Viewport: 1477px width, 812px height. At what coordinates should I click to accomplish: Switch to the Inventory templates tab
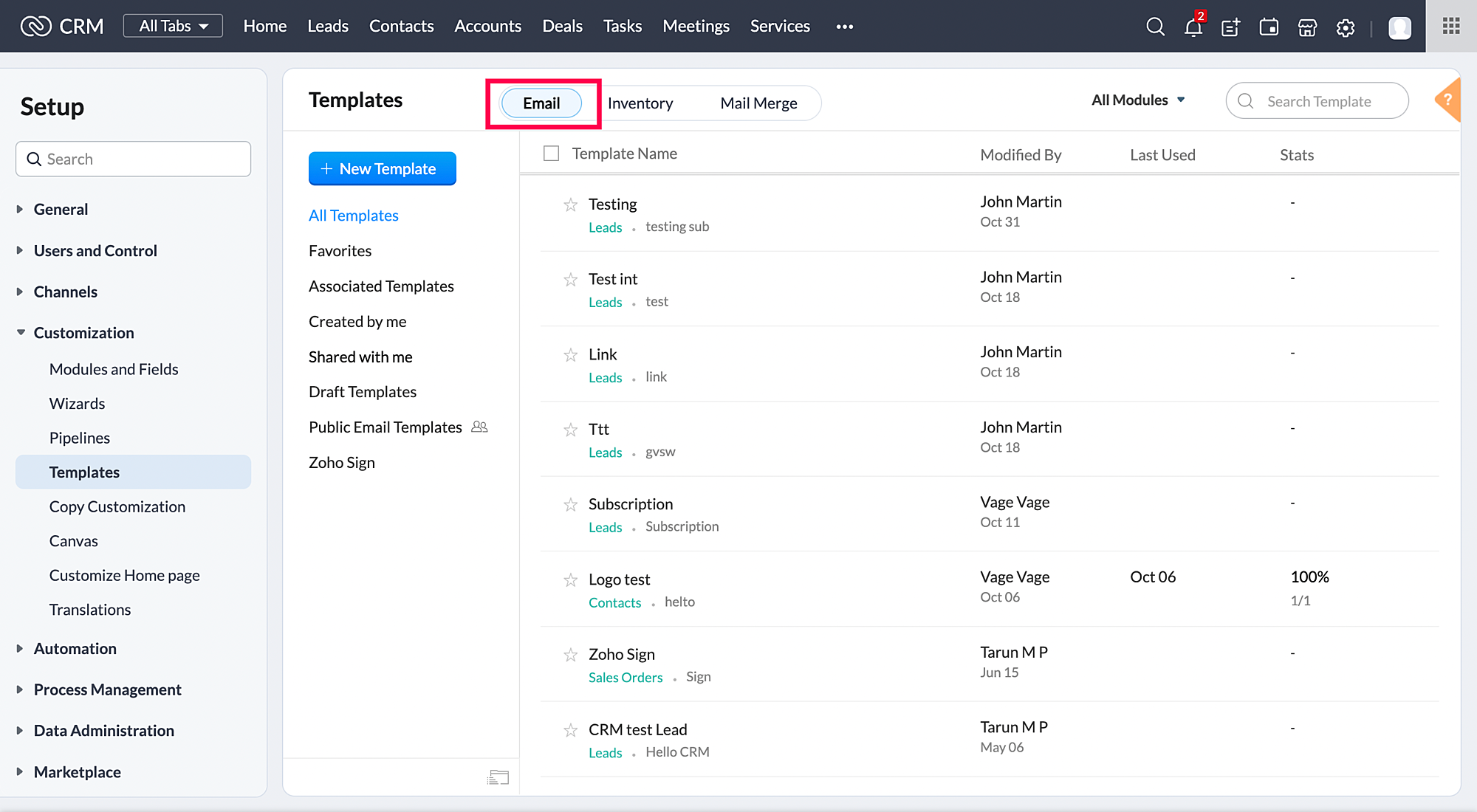point(640,103)
